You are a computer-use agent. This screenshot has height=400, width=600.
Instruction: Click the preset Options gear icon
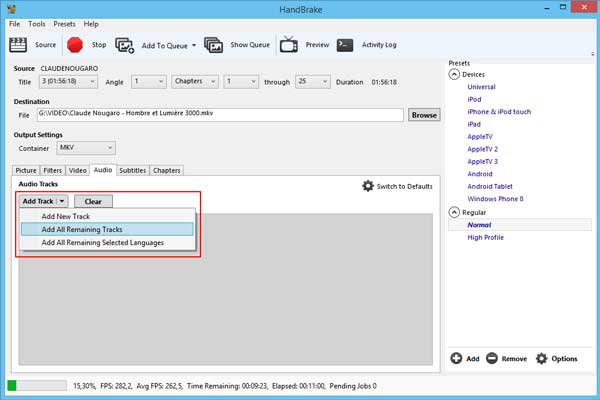[541, 358]
